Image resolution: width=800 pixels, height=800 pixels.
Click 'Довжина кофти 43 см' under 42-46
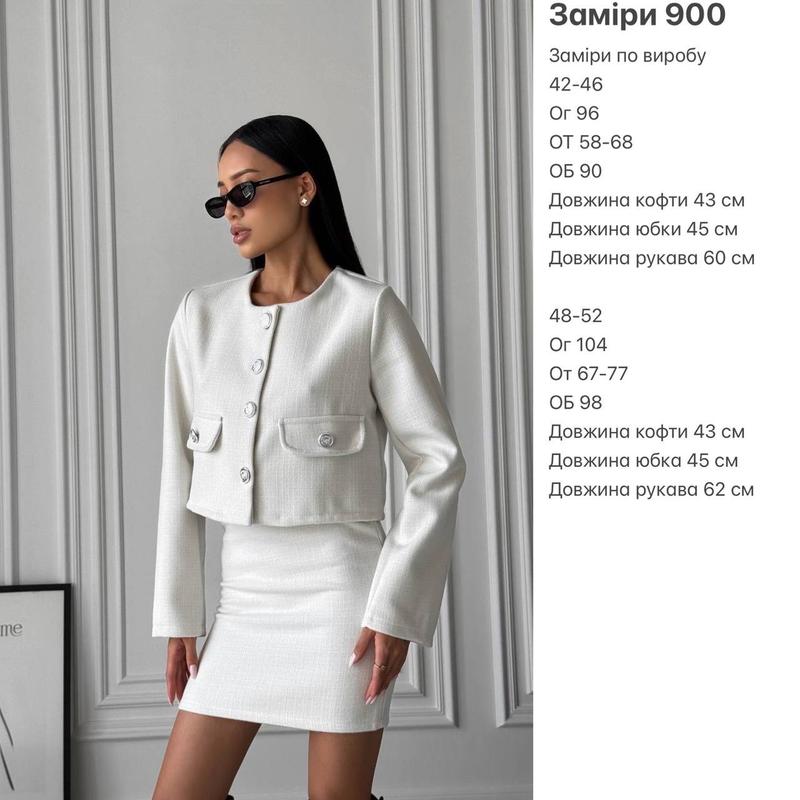pyautogui.click(x=647, y=200)
